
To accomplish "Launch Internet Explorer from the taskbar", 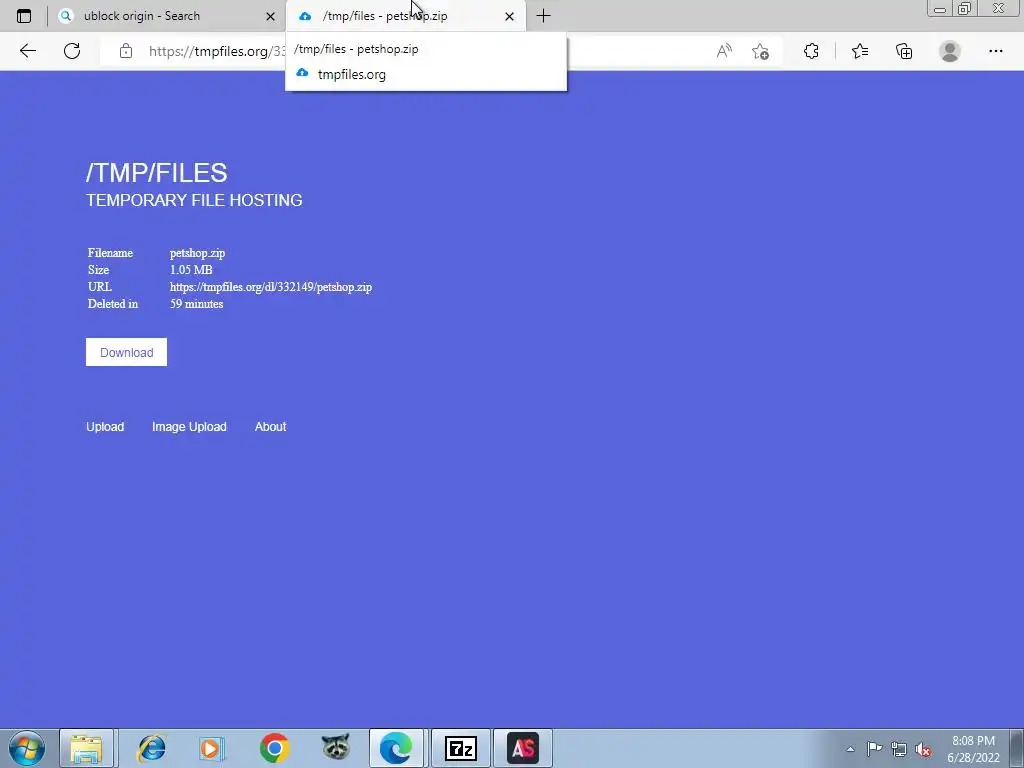I will pos(152,748).
